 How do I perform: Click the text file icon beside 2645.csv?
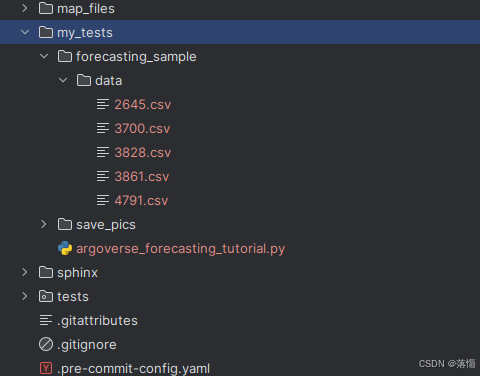click(x=103, y=104)
